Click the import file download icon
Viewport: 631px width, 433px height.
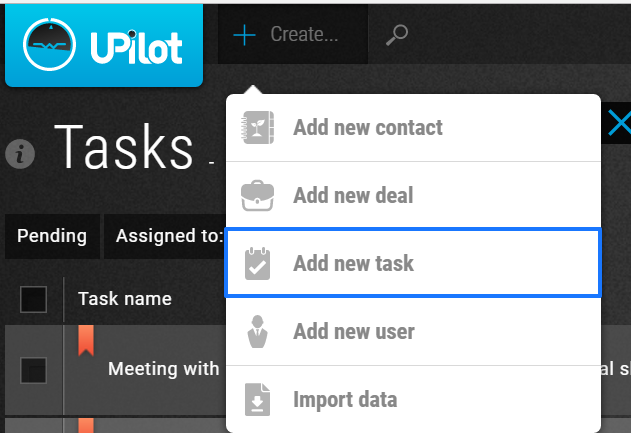(x=258, y=400)
